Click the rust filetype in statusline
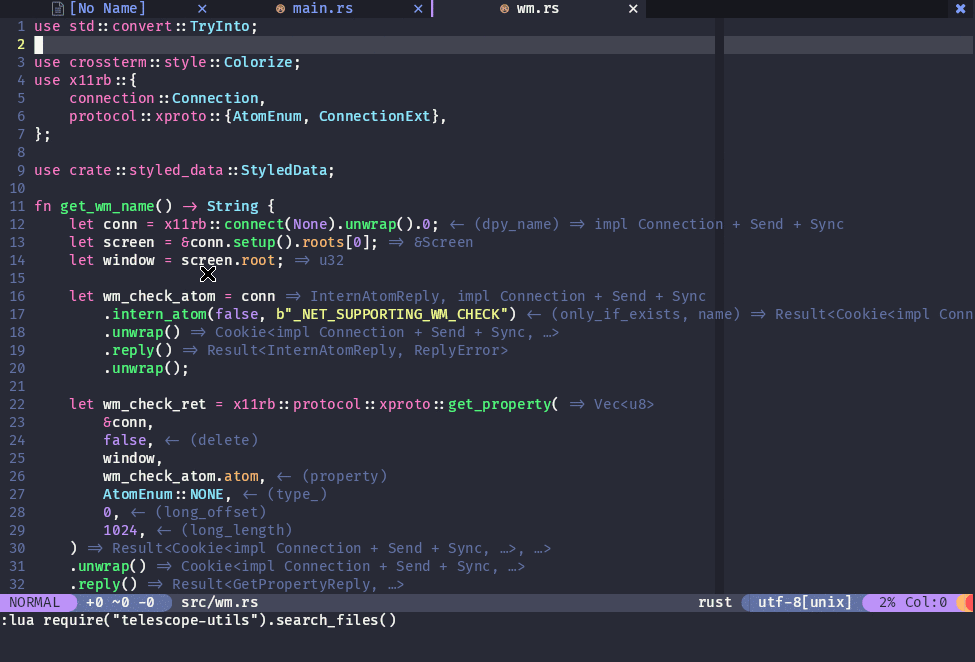Image resolution: width=975 pixels, height=662 pixels. click(715, 602)
